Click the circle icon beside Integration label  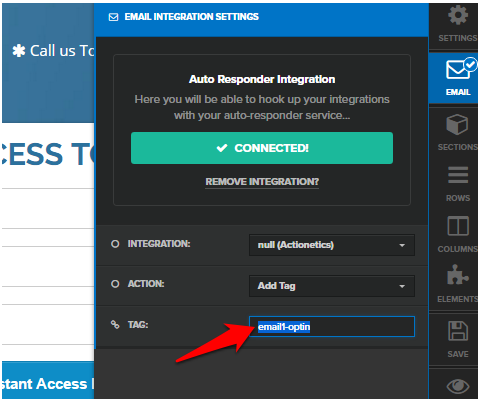coord(115,244)
